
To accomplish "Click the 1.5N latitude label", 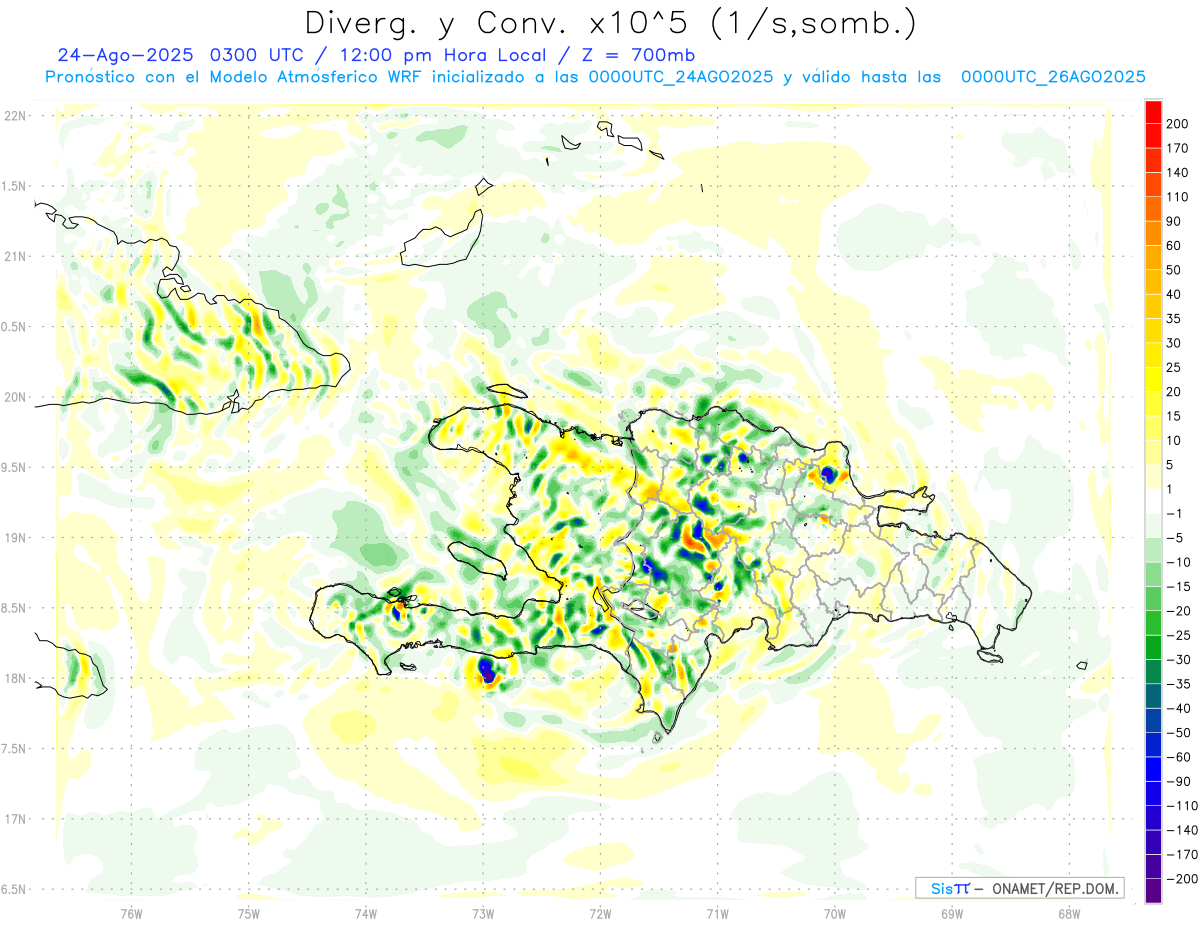I will [14, 186].
